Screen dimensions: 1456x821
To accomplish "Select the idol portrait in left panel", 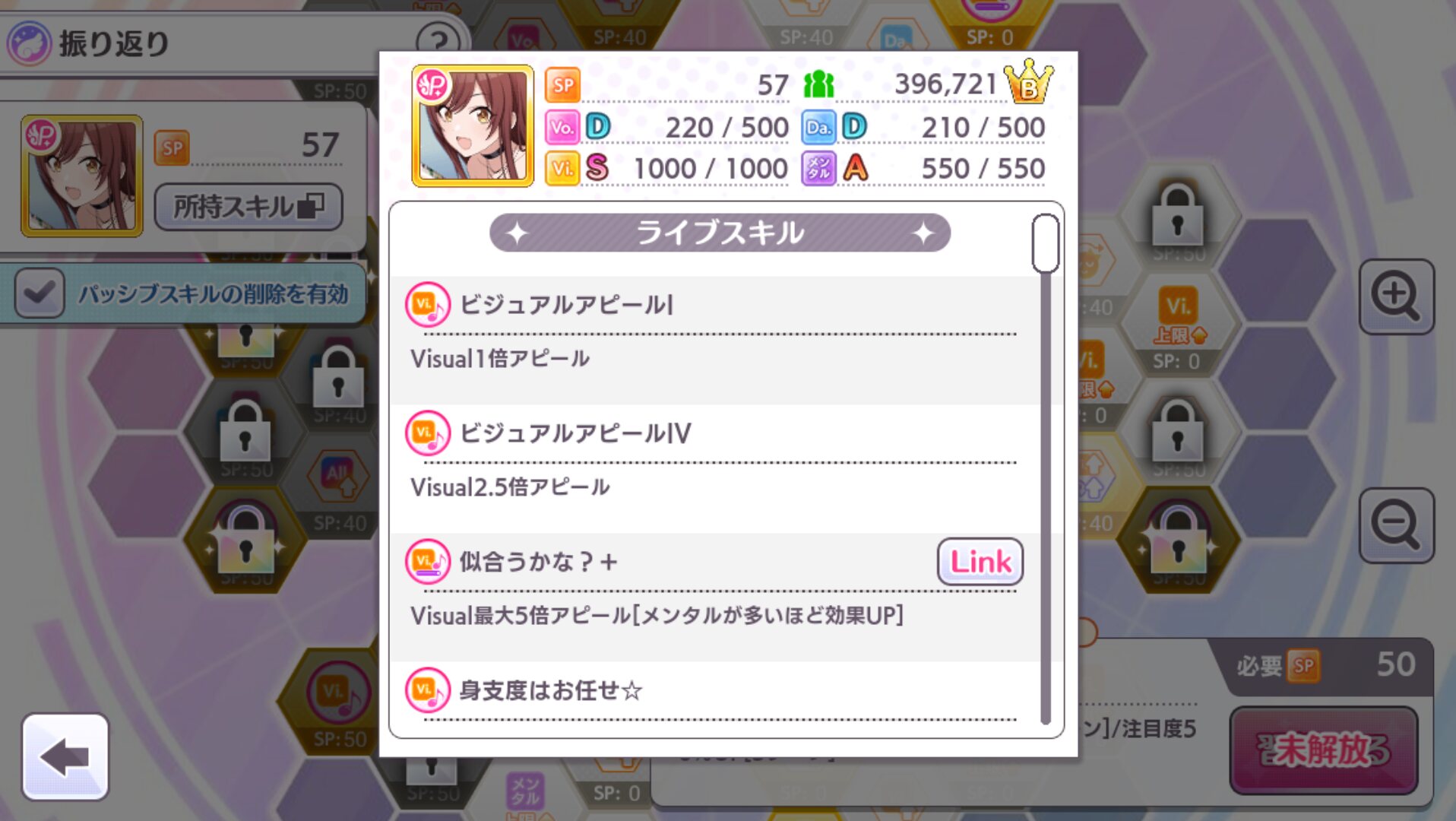I will 82,176.
